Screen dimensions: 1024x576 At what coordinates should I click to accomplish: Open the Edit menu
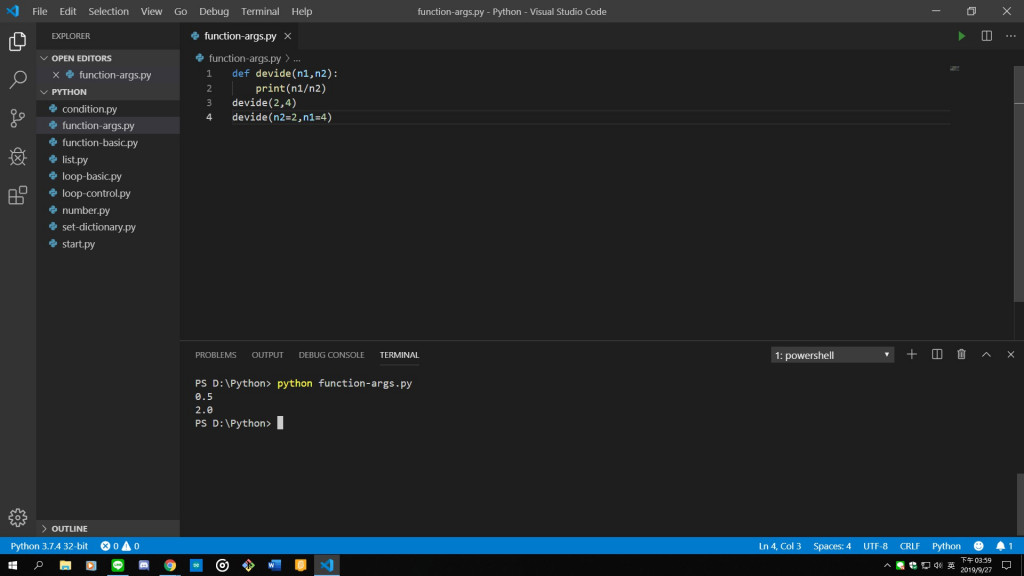tap(67, 11)
